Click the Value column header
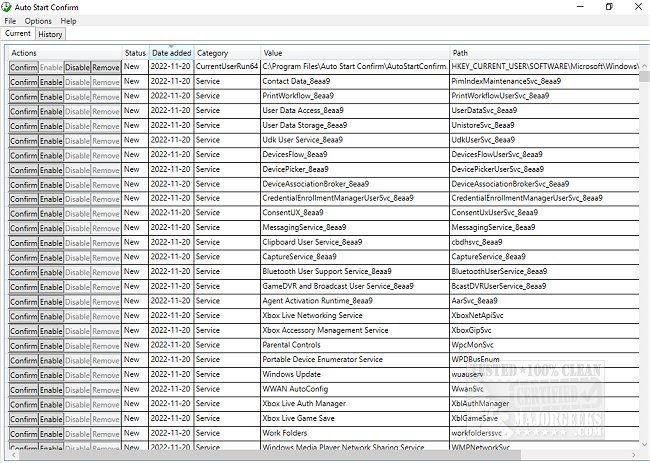The width and height of the screenshot is (650, 463). [355, 53]
